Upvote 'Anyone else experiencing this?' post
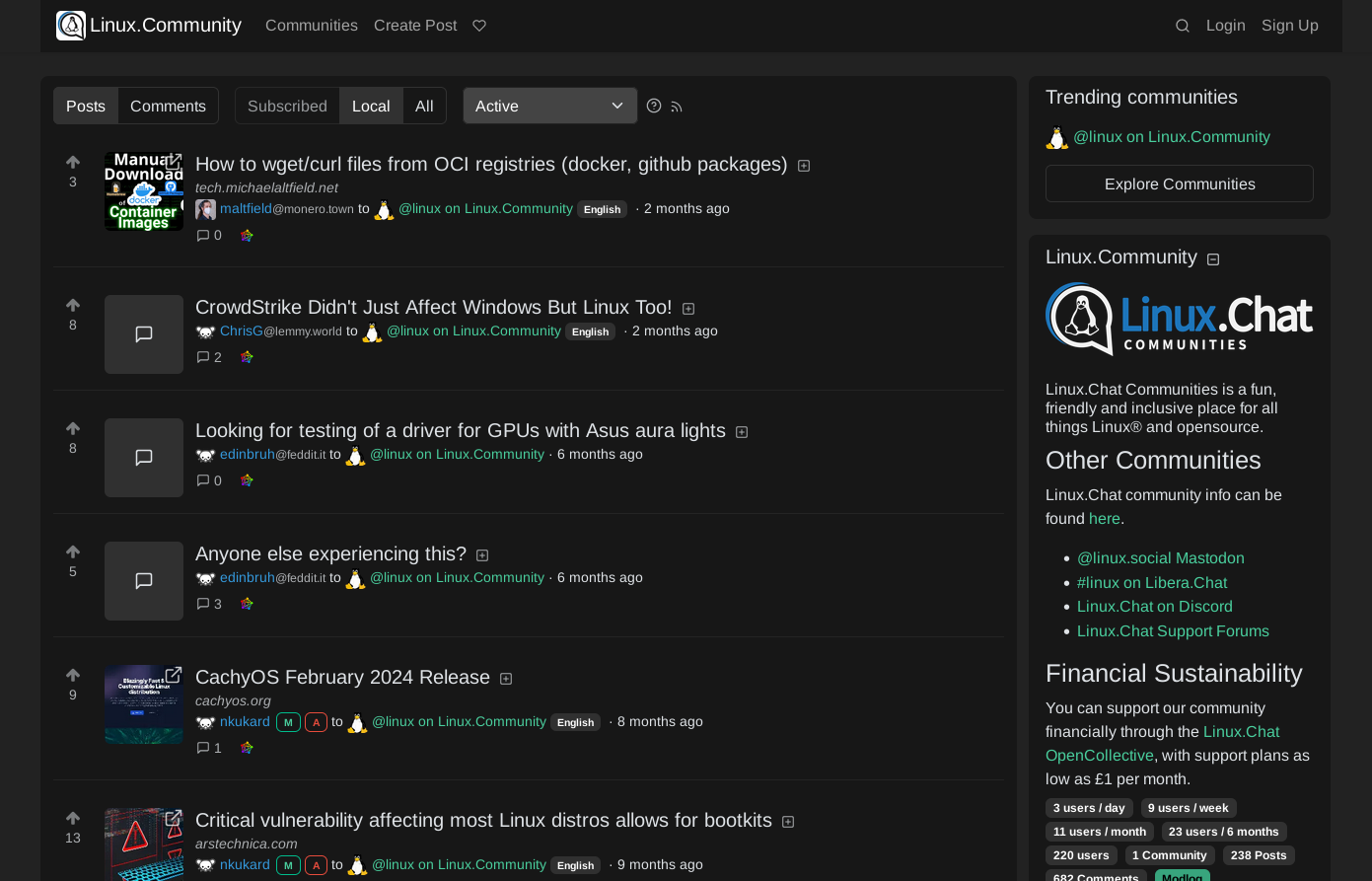Screen dimensions: 1372x881 (73, 551)
